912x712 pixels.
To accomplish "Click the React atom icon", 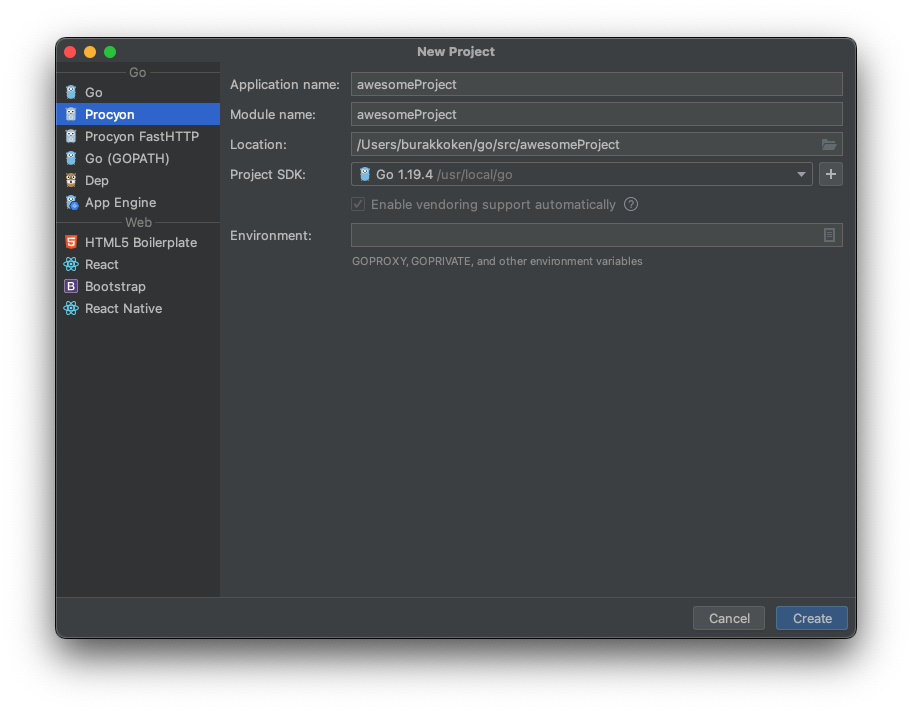I will pos(71,264).
